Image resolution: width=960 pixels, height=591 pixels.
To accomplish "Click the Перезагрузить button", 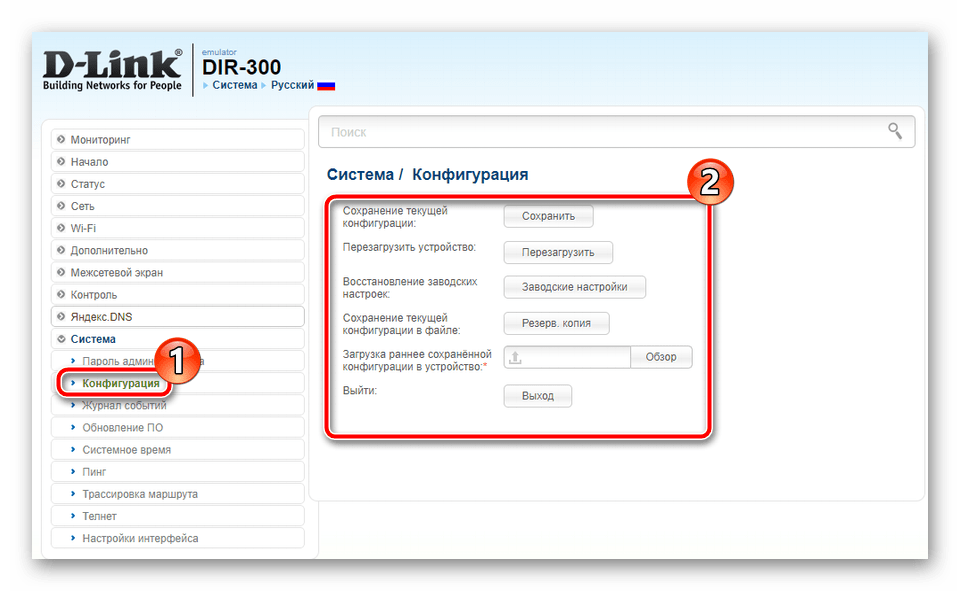I will pos(558,252).
